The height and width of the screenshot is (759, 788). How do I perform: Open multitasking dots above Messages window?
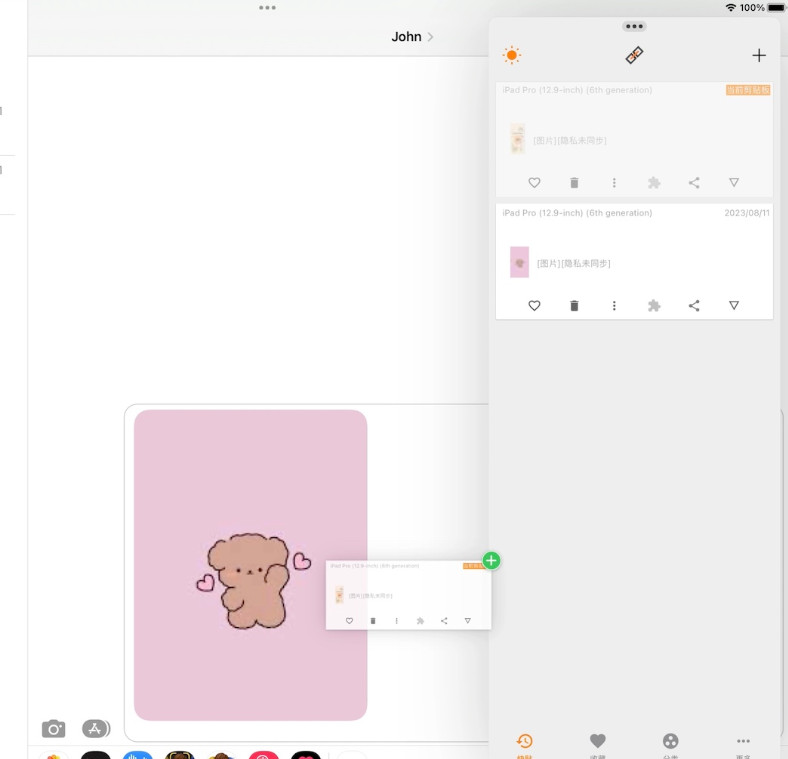267,8
